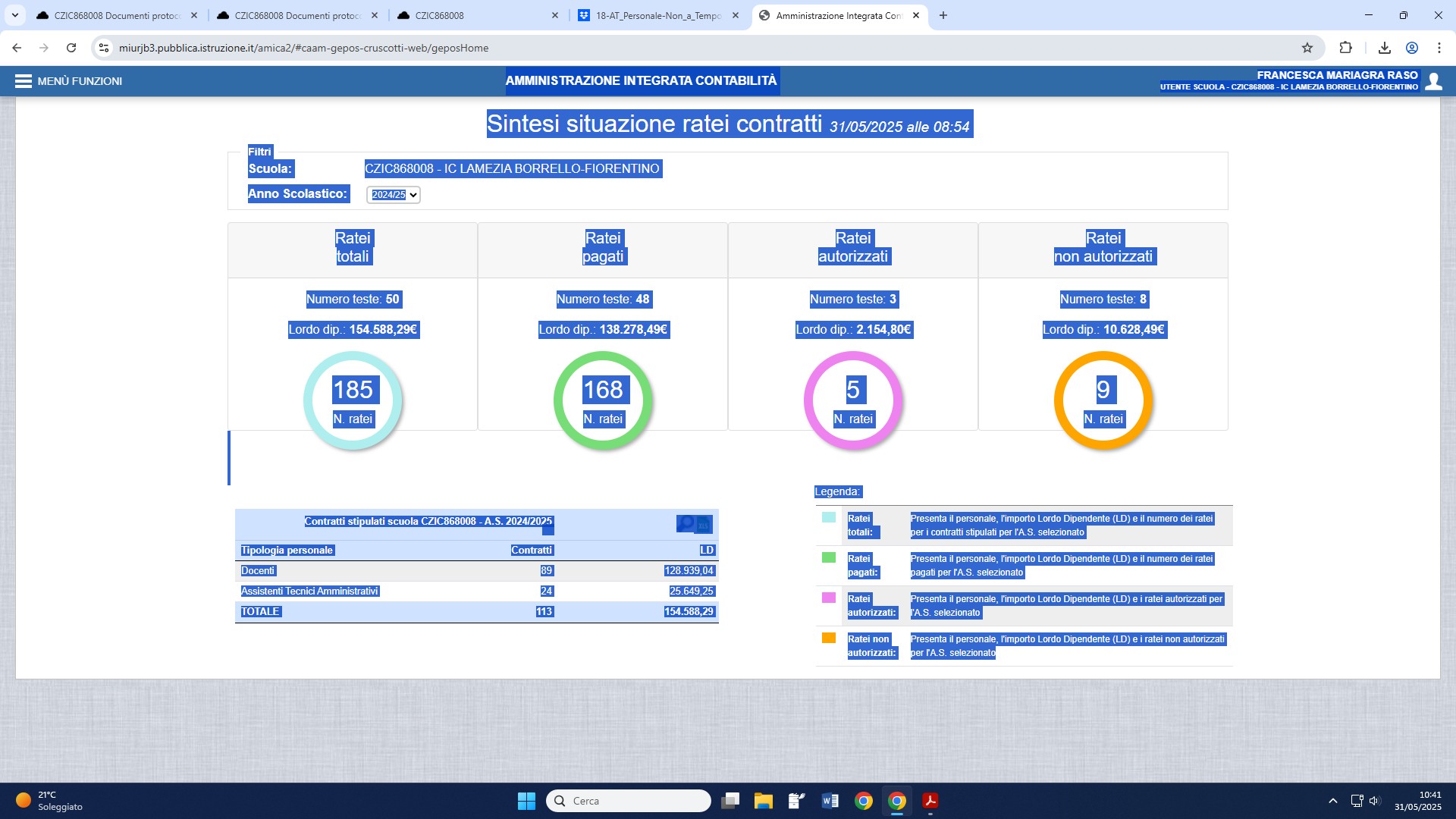Screen dimensions: 1456x819
Task: Click the Sintesi situazione ratei contratti heading
Action: pyautogui.click(x=654, y=124)
